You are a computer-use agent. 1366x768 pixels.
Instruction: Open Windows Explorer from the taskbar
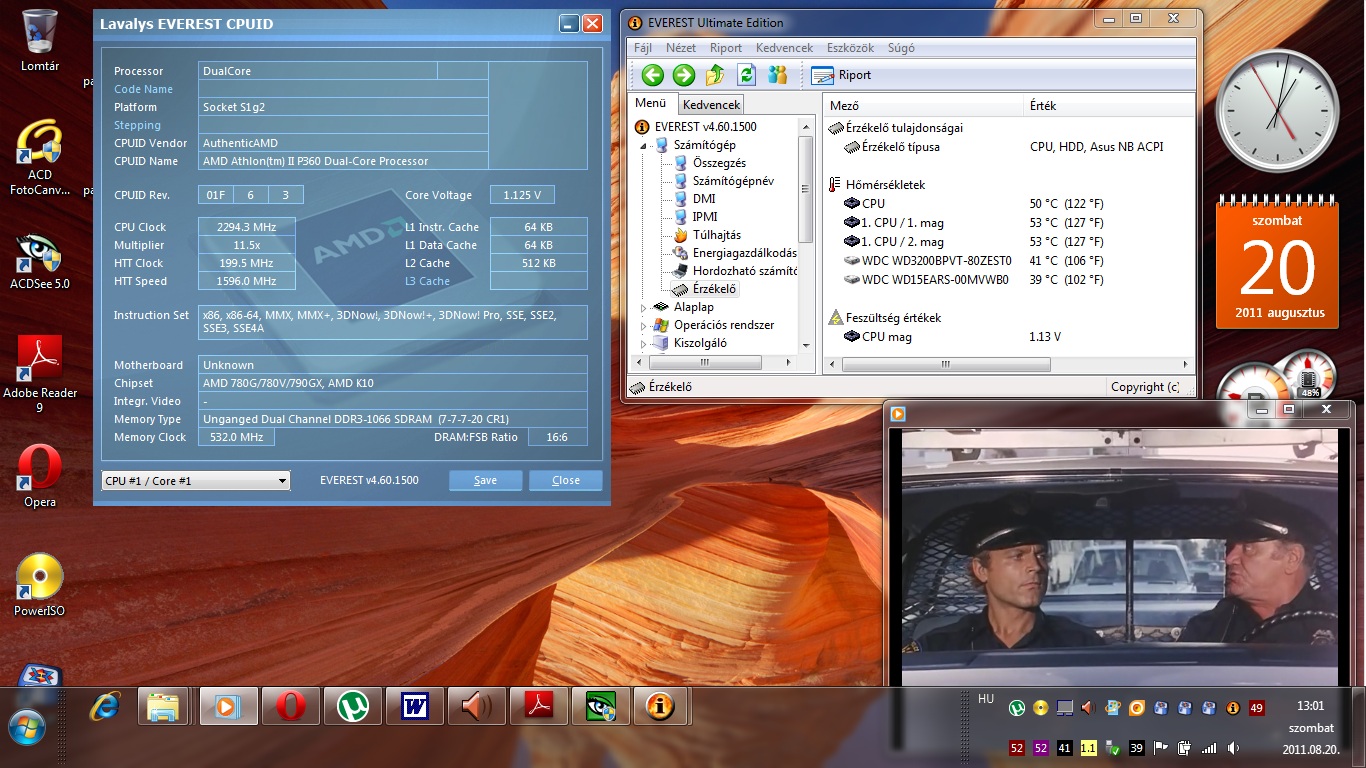tap(163, 707)
